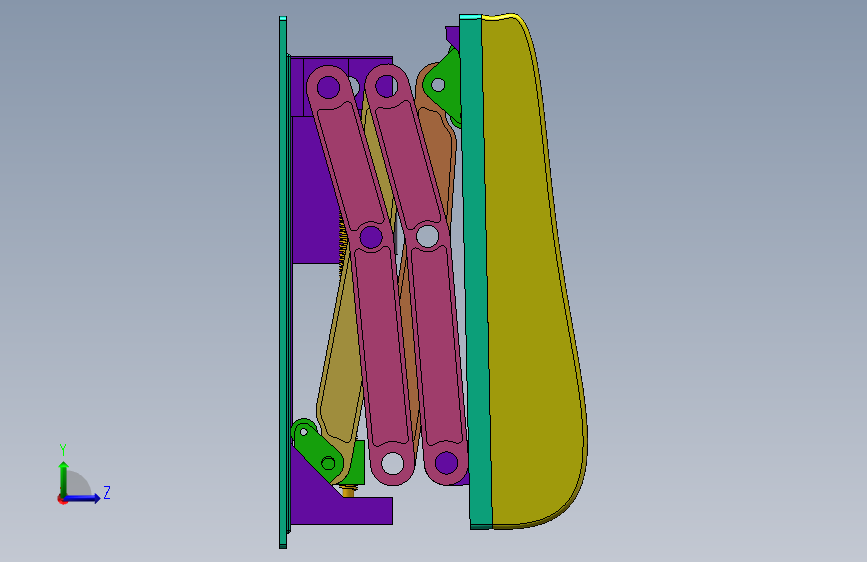Click the red origin dot of the triad
Viewport: 867px width, 562px height.
point(62,499)
